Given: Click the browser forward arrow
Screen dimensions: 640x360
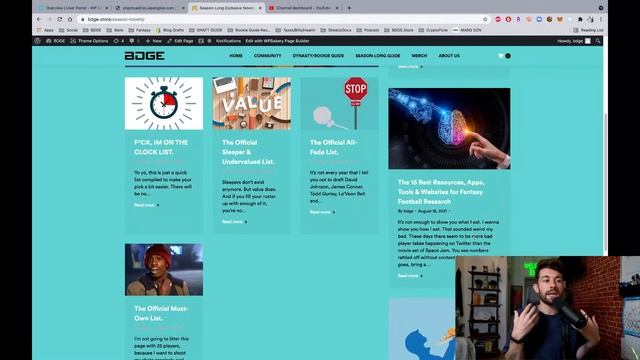Looking at the screenshot, I should pyautogui.click(x=49, y=19).
